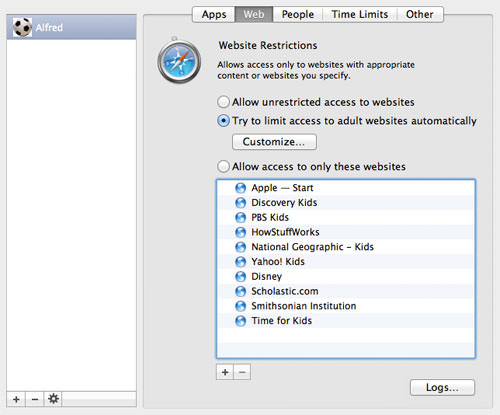500x415 pixels.
Task: Click globe icon beside Apple — Start
Action: click(x=240, y=188)
